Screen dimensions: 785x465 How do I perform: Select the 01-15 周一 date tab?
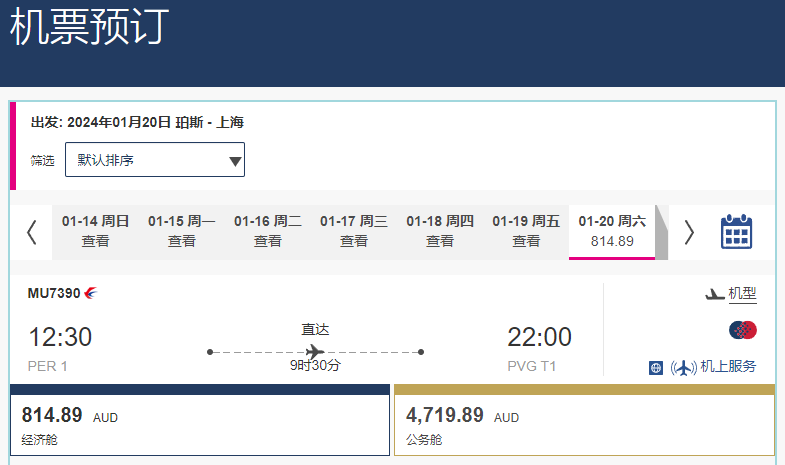coord(181,231)
